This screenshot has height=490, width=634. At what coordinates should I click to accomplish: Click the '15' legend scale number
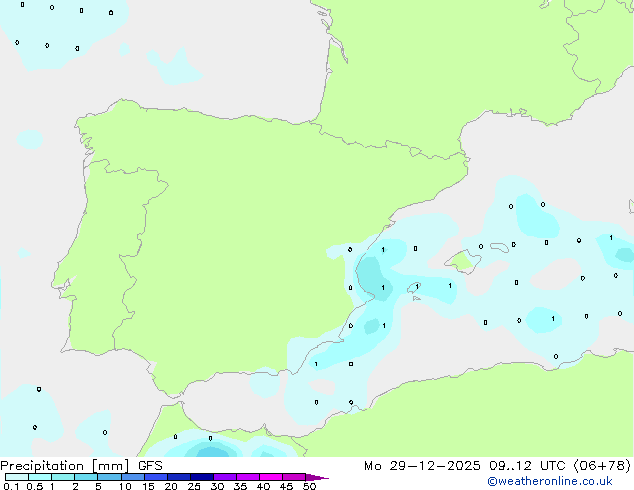coord(148,486)
